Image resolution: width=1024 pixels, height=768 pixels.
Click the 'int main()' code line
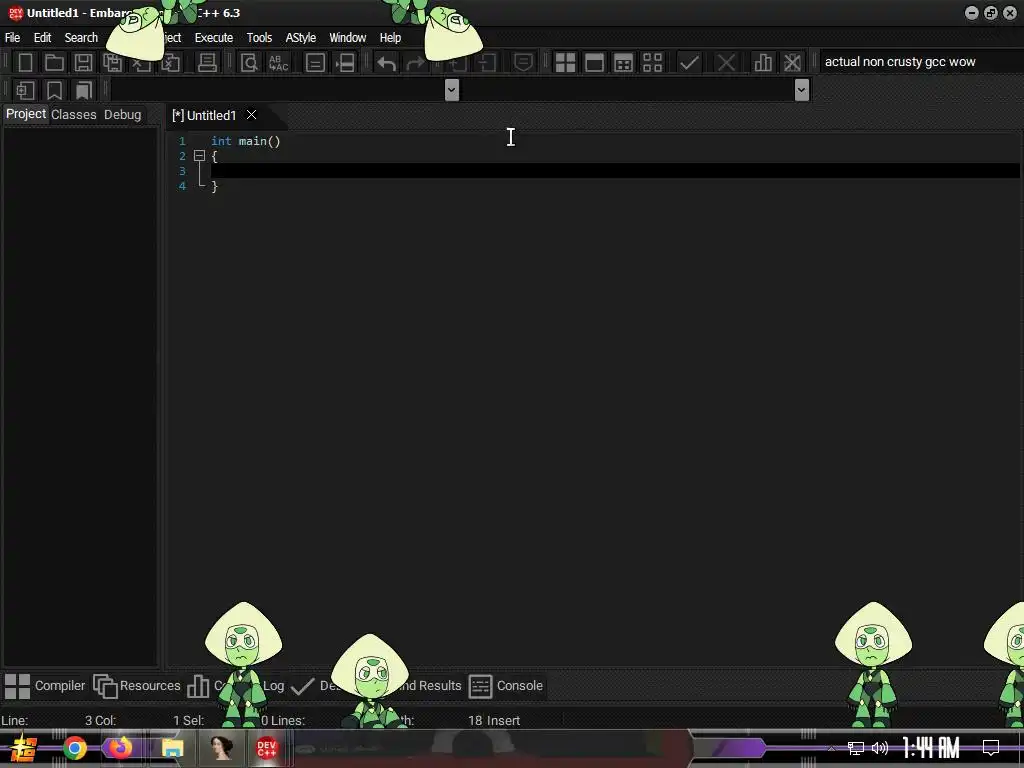point(246,141)
